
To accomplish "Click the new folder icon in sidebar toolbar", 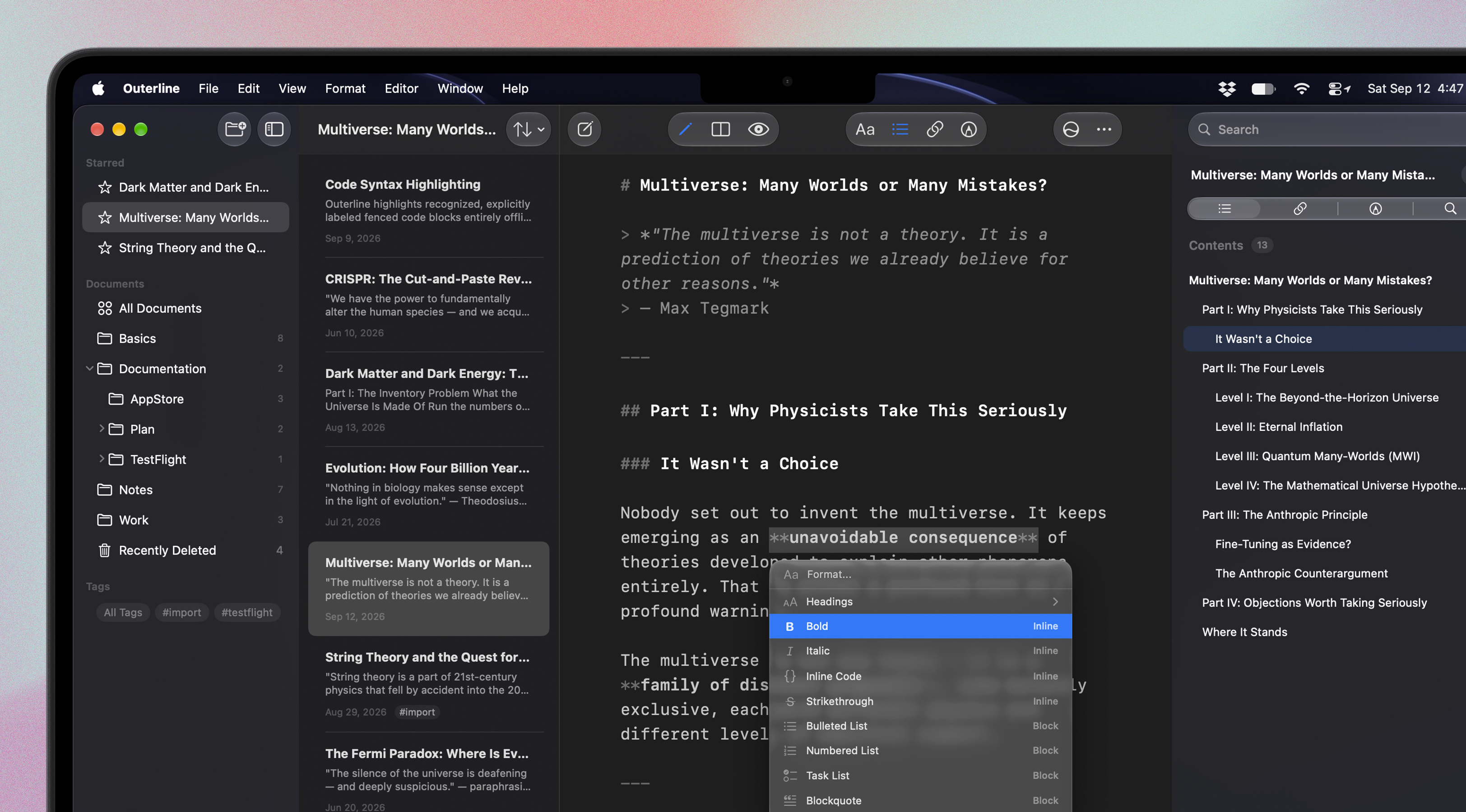I will tap(234, 129).
